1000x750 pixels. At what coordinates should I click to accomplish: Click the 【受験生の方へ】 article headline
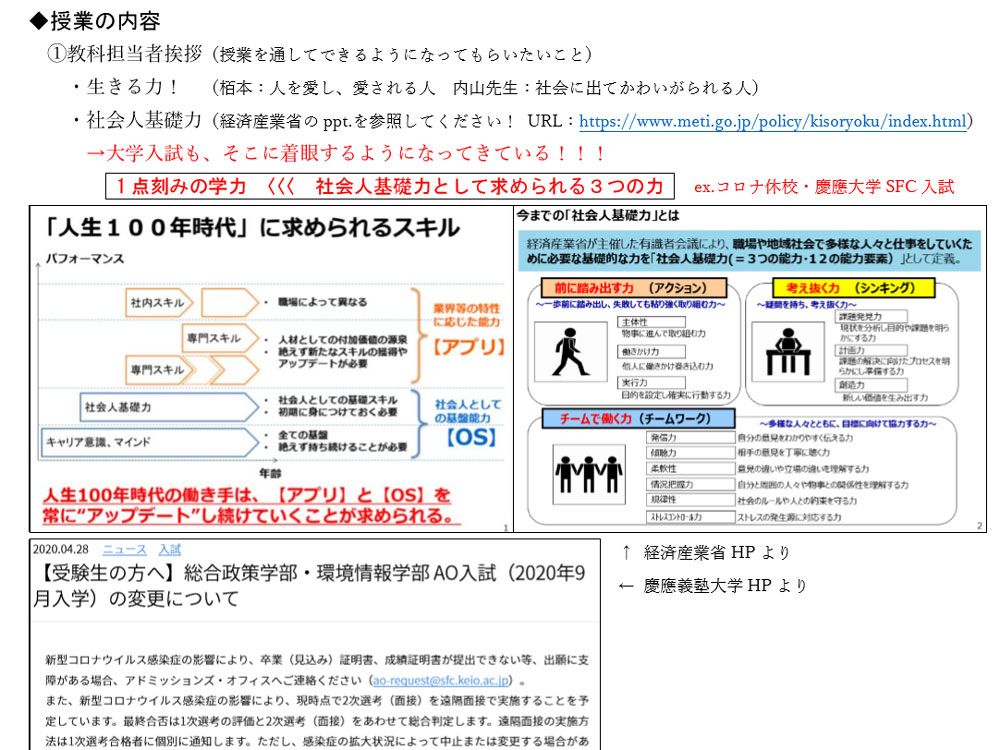(309, 585)
